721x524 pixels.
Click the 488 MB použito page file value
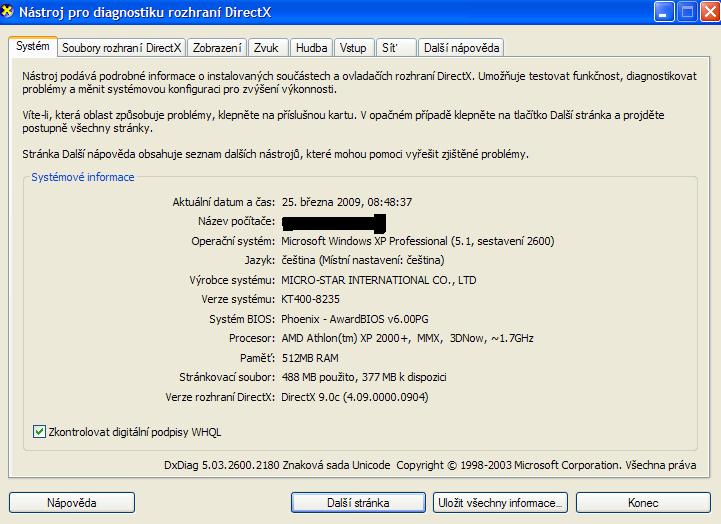click(364, 377)
